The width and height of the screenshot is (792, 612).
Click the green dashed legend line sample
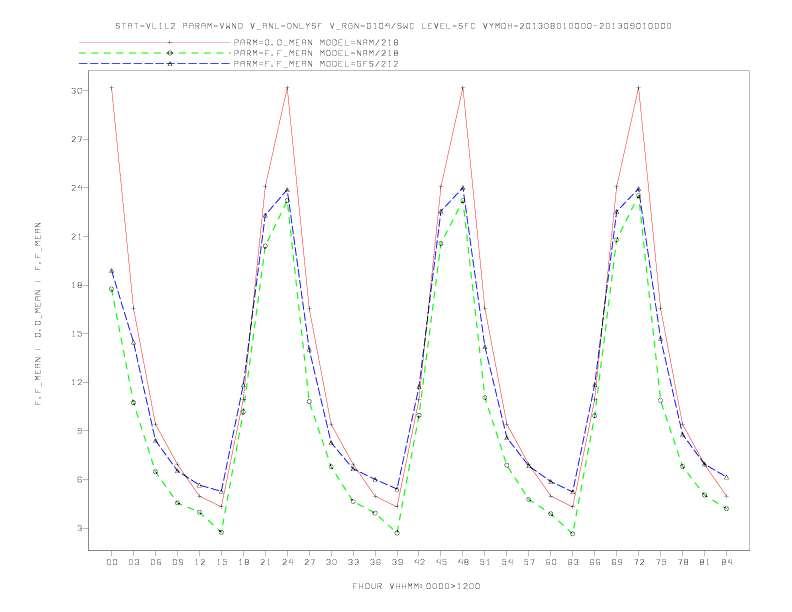click(155, 53)
